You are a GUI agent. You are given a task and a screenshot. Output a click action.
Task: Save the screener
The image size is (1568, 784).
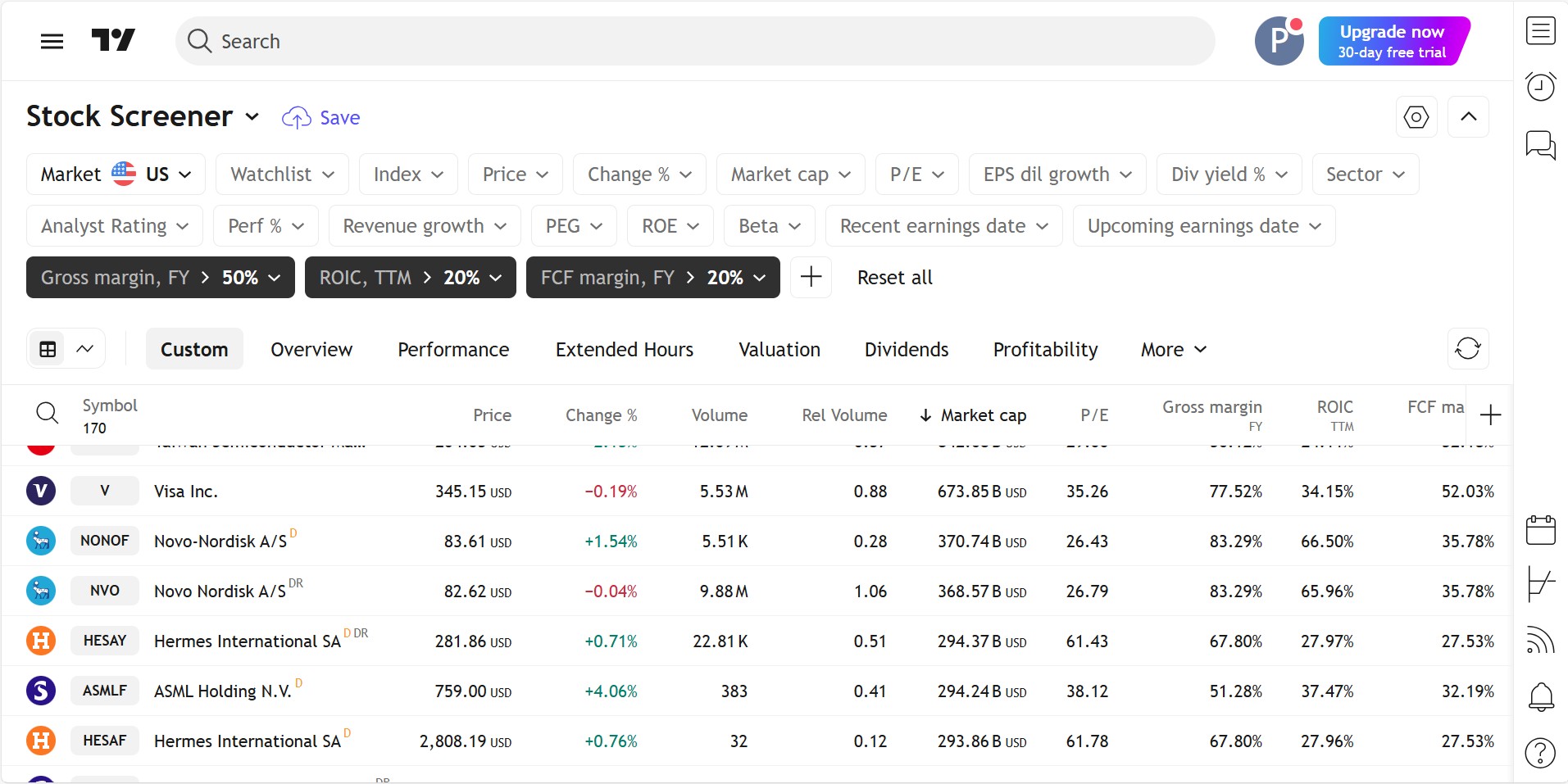tap(320, 117)
